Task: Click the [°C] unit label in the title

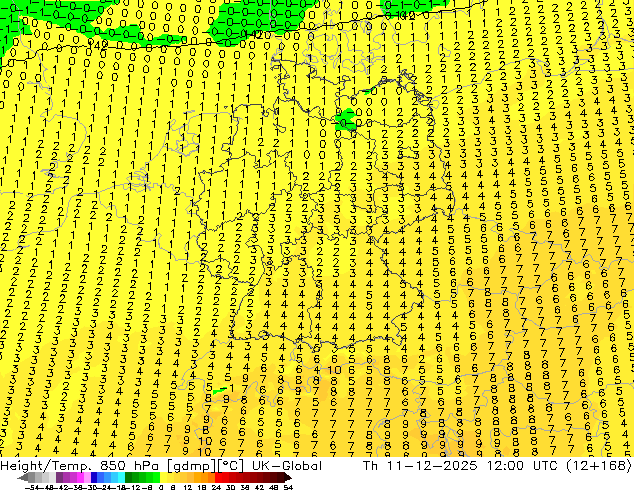Action: tap(231, 466)
